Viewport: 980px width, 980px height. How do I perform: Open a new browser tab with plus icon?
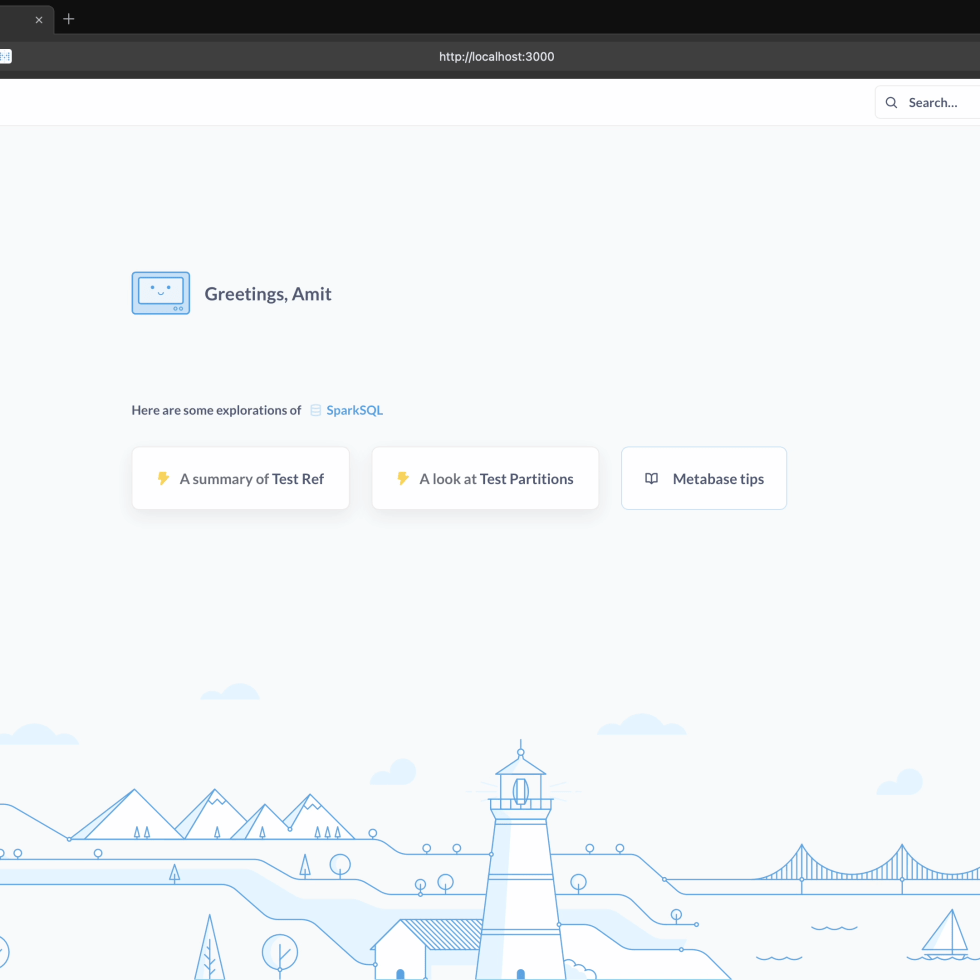point(69,19)
